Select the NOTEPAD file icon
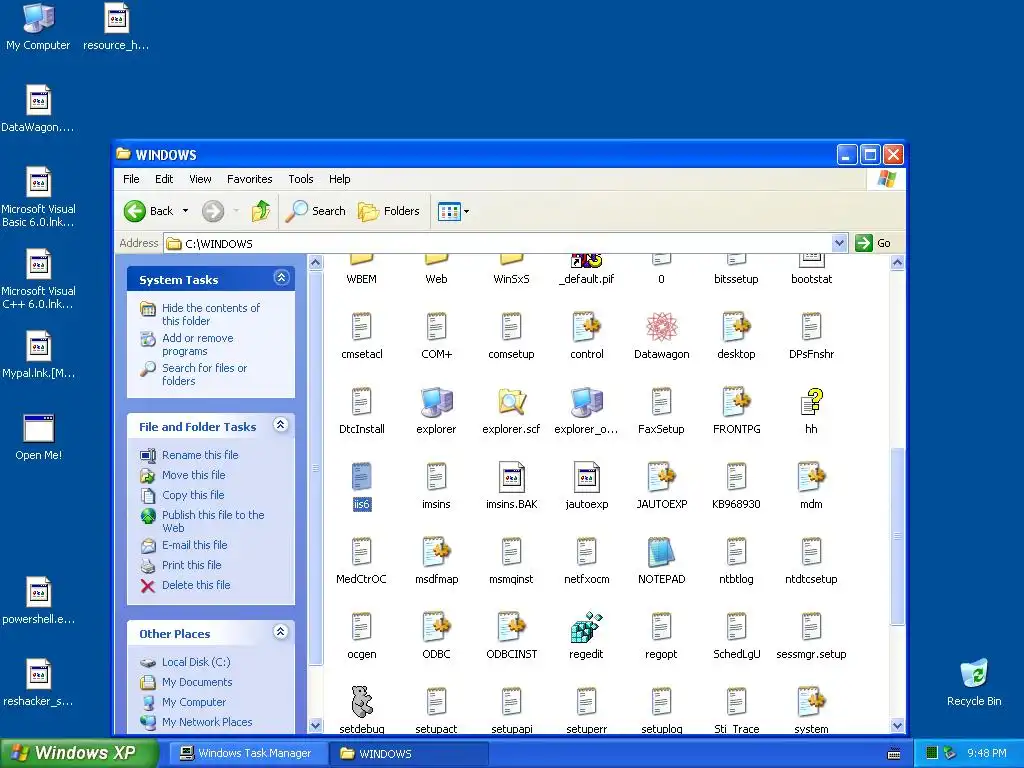Screen dimensions: 1024x768 pyautogui.click(x=661, y=552)
